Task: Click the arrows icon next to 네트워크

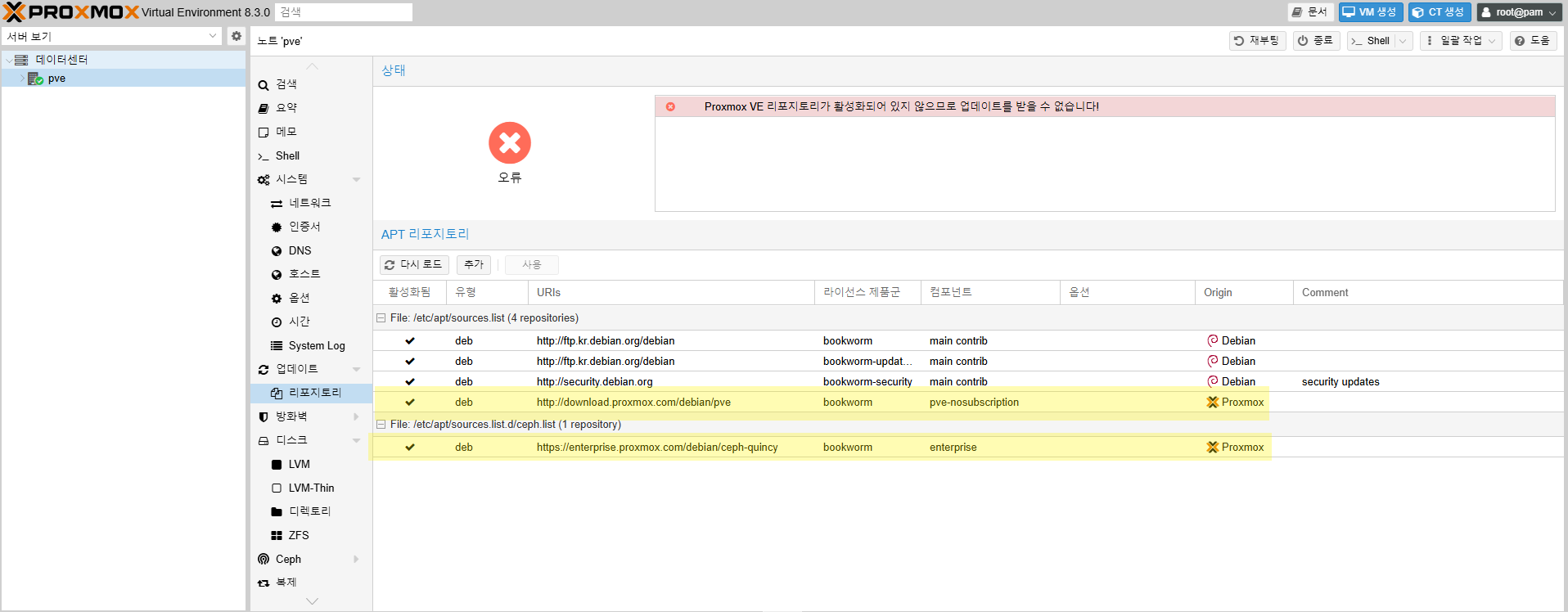Action: (x=277, y=203)
